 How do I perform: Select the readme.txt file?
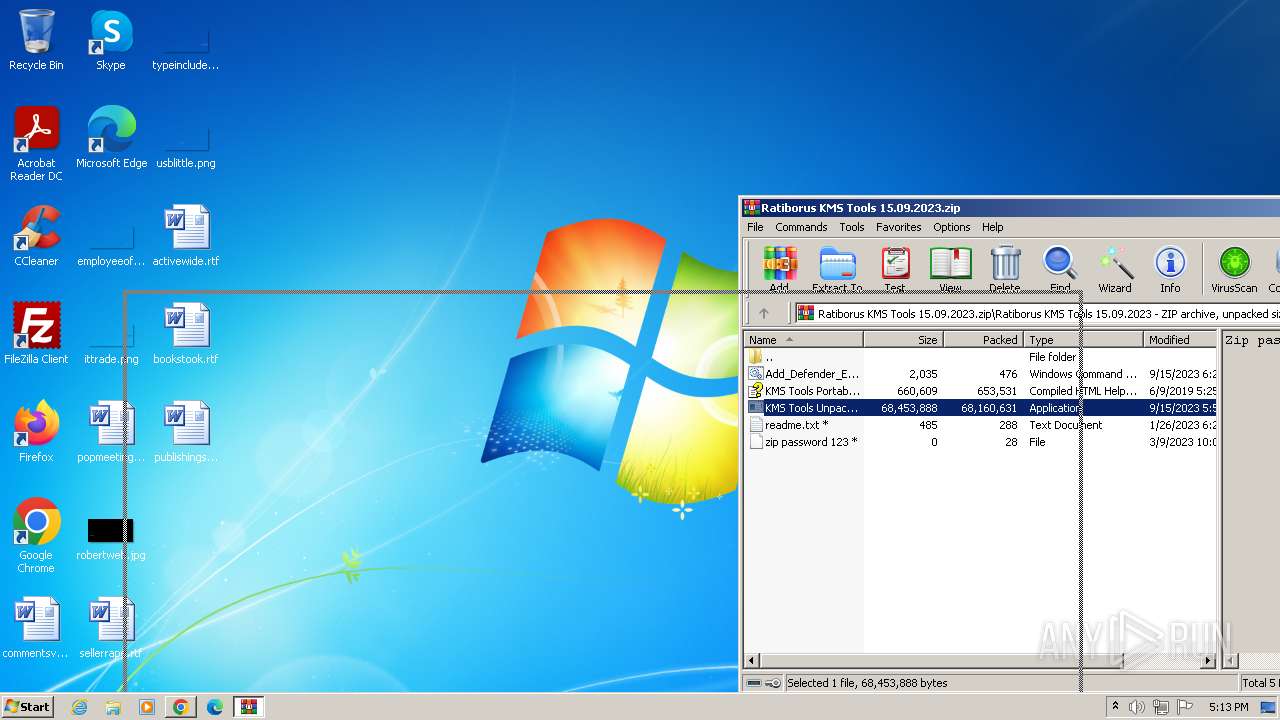980,425
